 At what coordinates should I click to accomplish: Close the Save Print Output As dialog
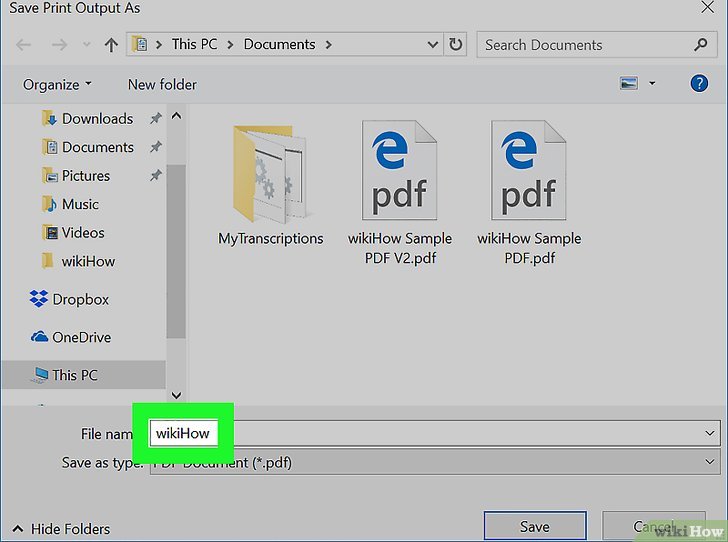pos(708,7)
